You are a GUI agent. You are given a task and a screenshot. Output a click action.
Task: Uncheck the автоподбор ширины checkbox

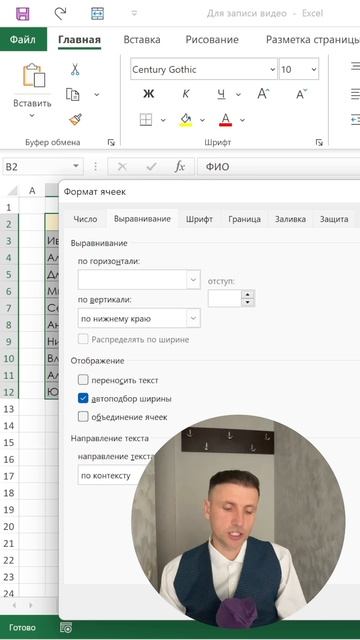pyautogui.click(x=83, y=398)
